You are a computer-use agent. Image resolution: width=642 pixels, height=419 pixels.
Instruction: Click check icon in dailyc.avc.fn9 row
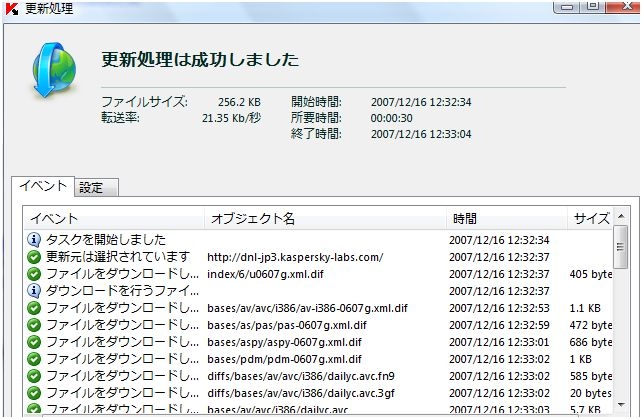point(34,376)
